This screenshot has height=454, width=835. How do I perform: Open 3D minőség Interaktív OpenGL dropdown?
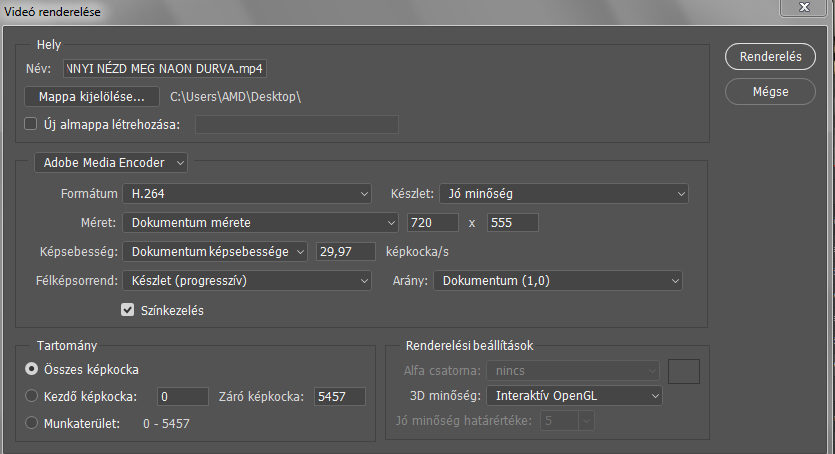[575, 396]
